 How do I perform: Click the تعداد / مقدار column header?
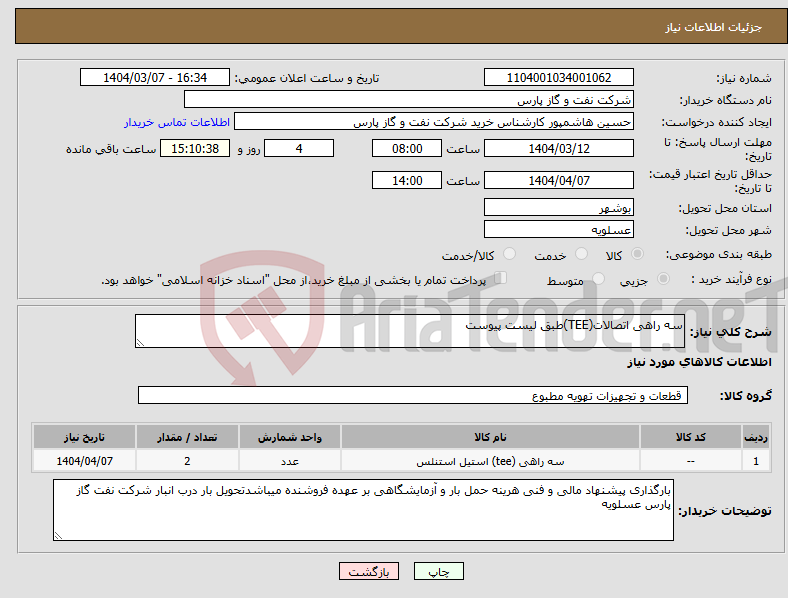coord(187,437)
